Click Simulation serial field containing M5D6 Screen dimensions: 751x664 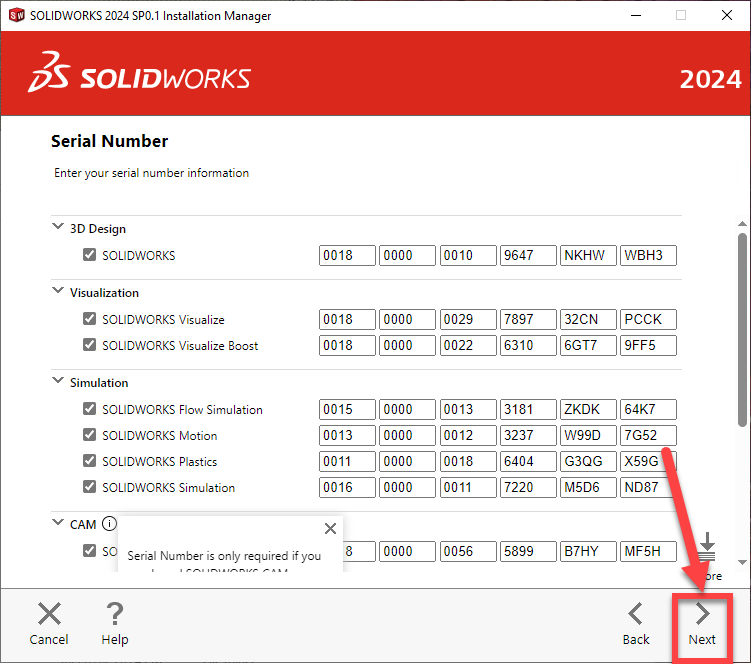click(588, 488)
